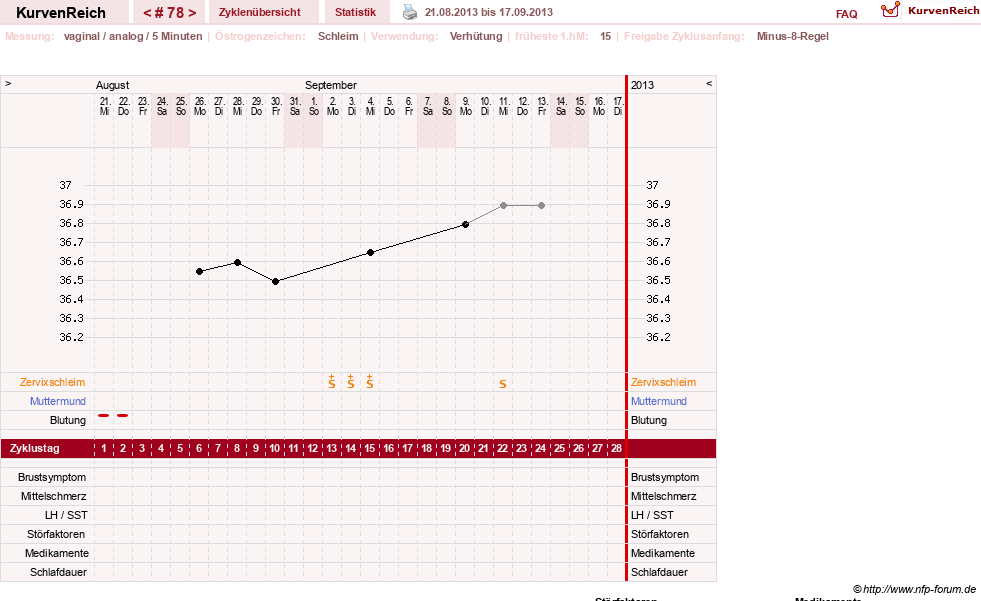Click the bleeding mark on cycle day 2

coord(123,415)
